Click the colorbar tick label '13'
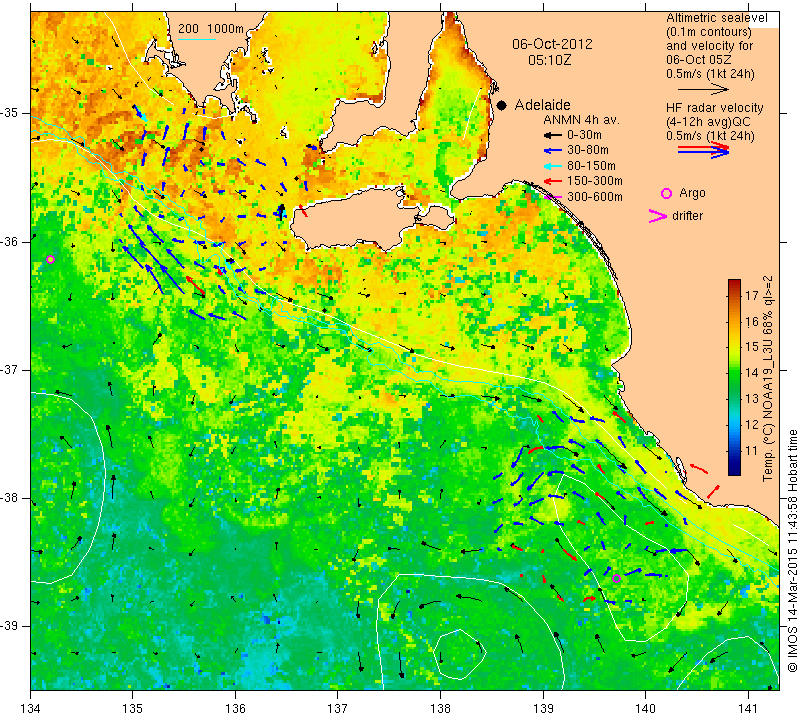The height and width of the screenshot is (720, 800). point(752,399)
